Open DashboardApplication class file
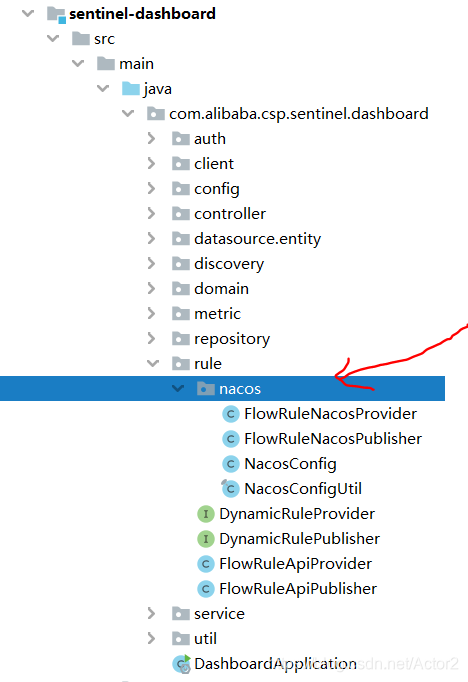Viewport: 468px width, 682px height. pos(275,664)
